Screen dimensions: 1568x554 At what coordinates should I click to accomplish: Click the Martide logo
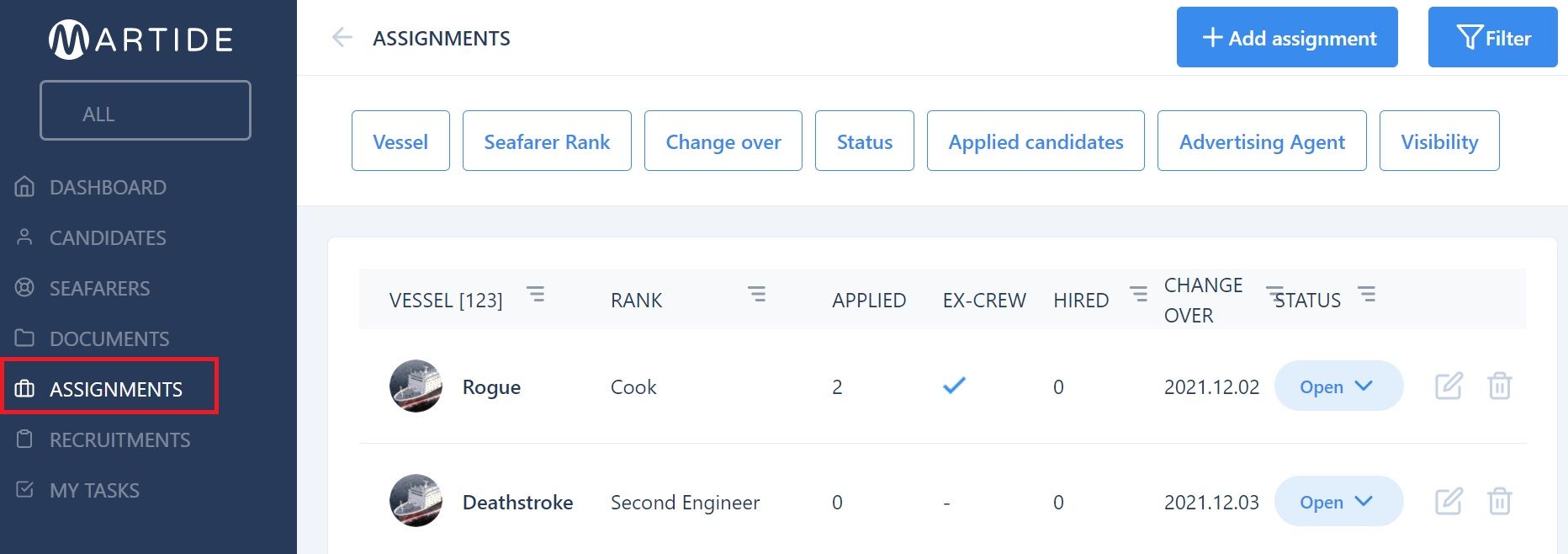(x=140, y=40)
